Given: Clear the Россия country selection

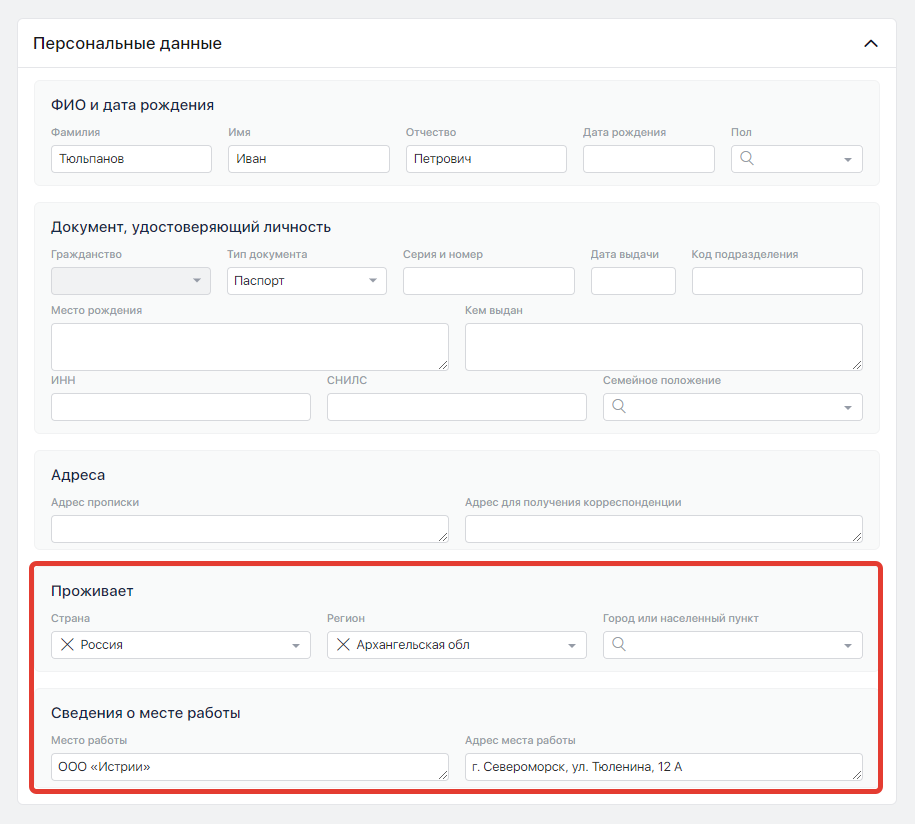Looking at the screenshot, I should point(67,645).
